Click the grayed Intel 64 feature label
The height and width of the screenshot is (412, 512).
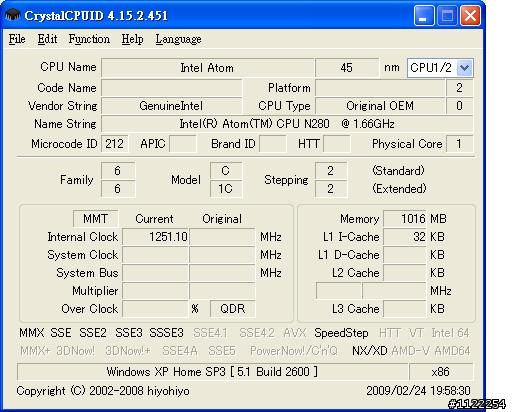click(450, 333)
